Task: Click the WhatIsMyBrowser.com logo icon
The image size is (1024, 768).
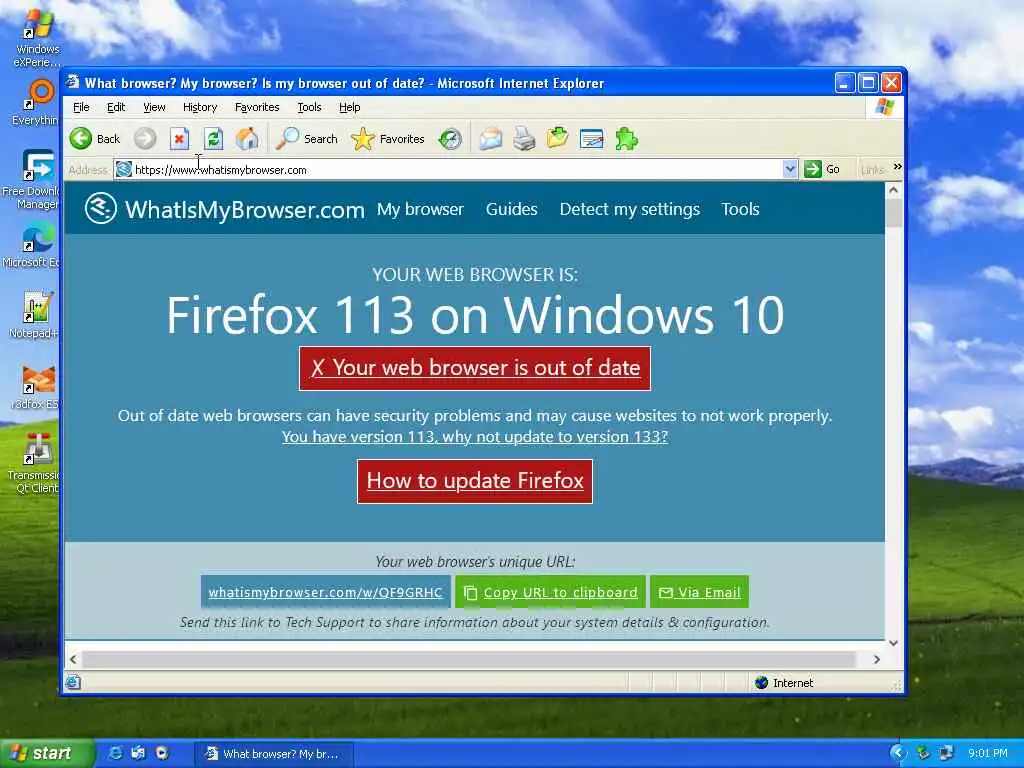Action: pyautogui.click(x=101, y=209)
